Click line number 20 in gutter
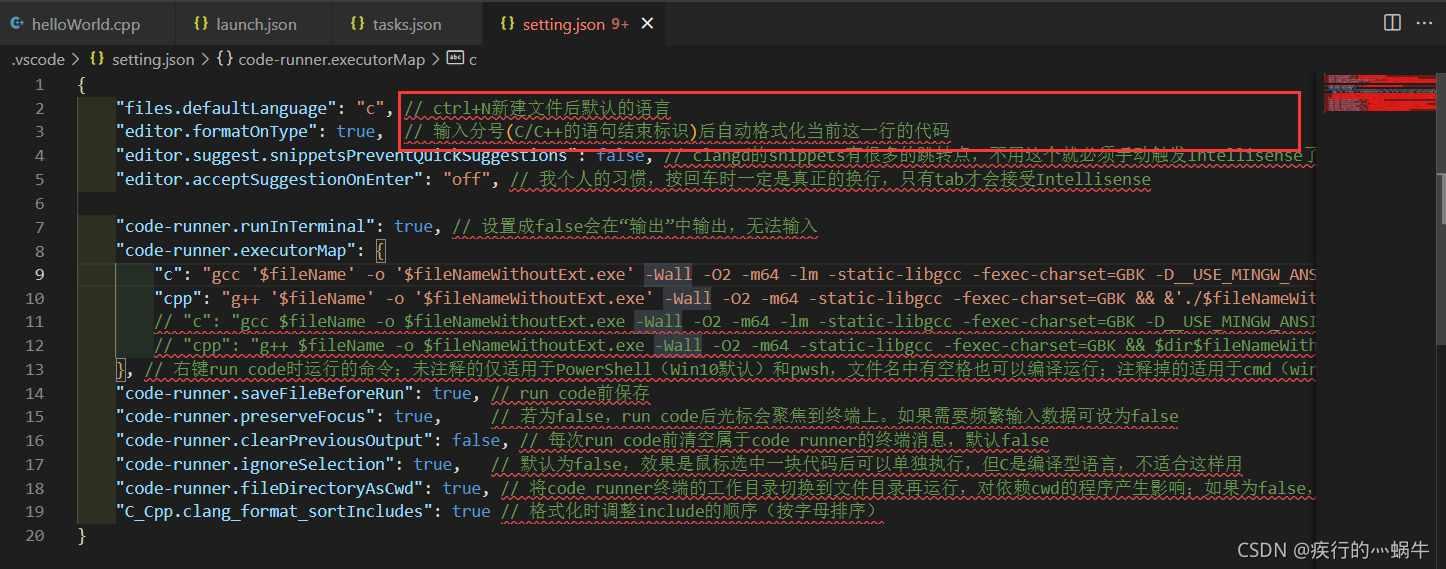The width and height of the screenshot is (1446, 569). pos(34,535)
